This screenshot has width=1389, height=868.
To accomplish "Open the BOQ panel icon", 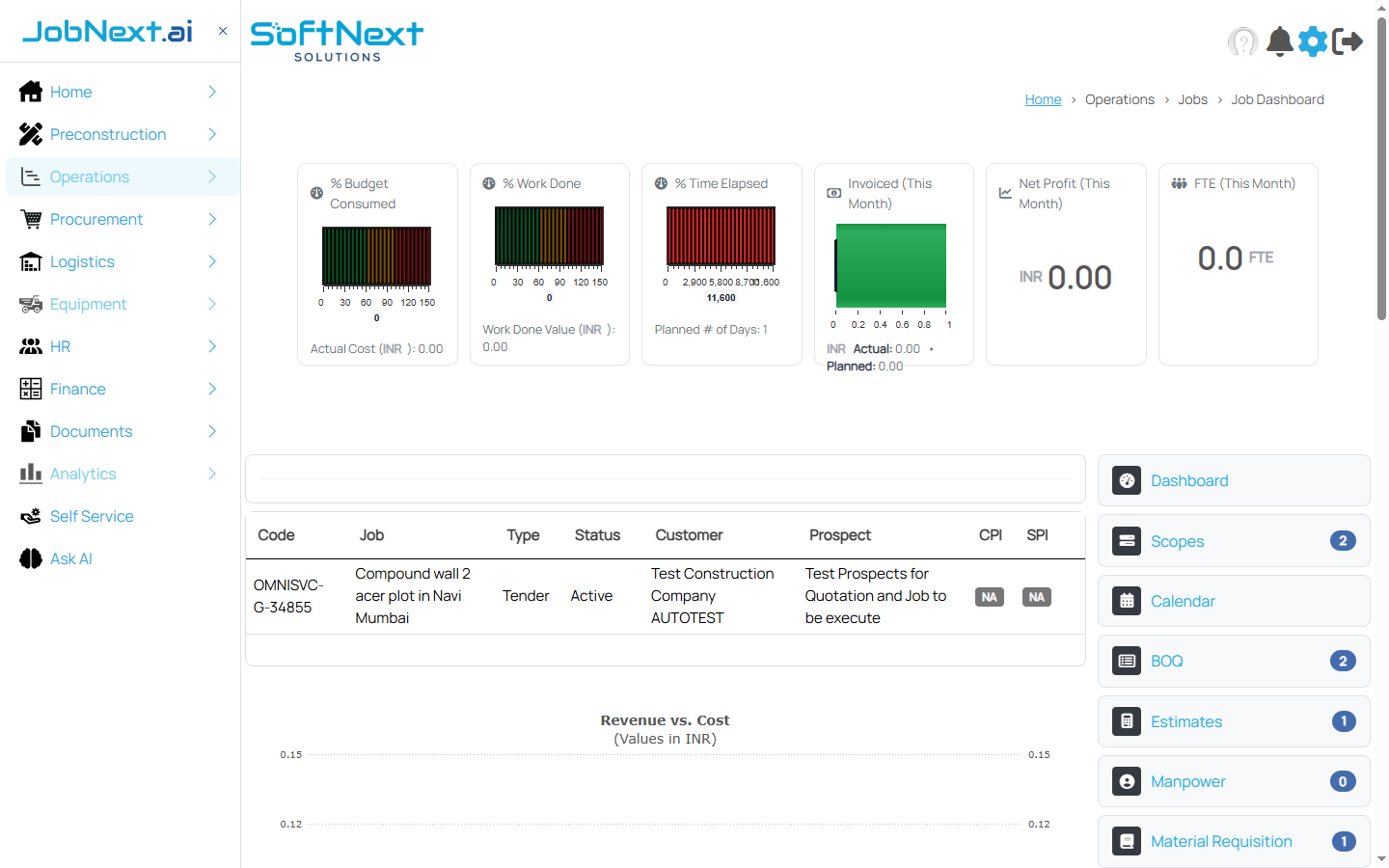I will click(1126, 661).
